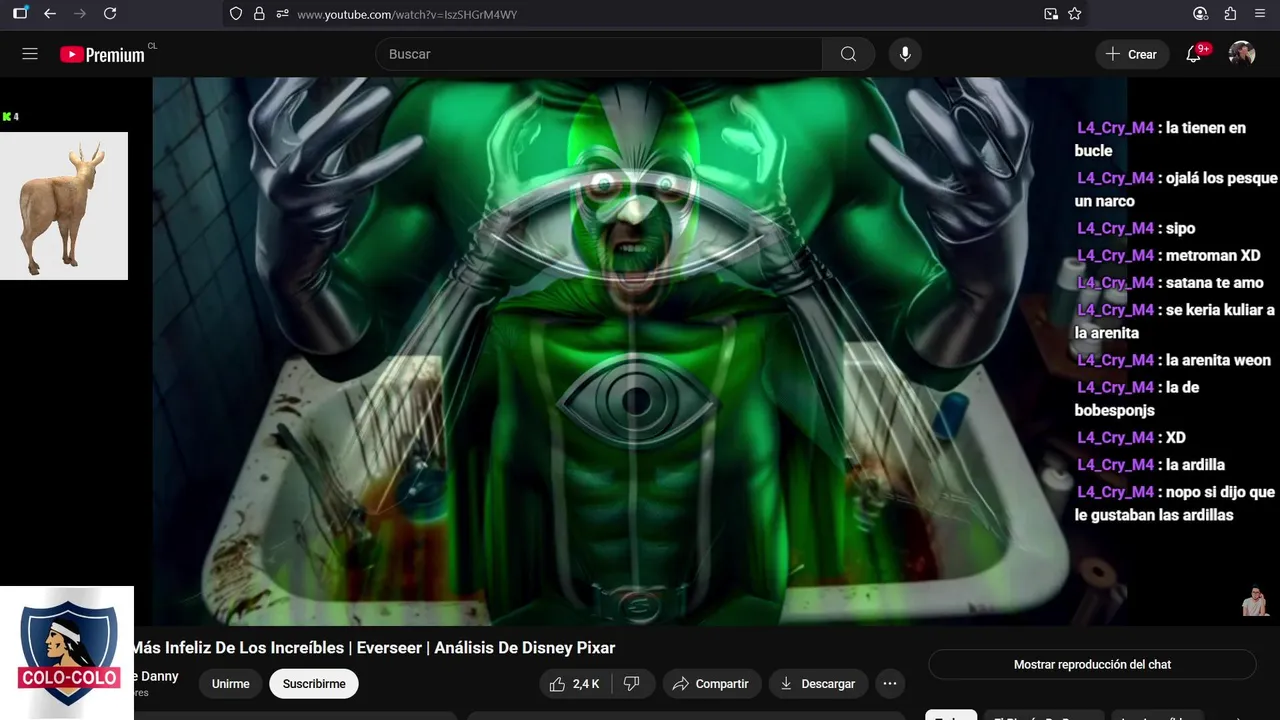The width and height of the screenshot is (1280, 720).
Task: Bookmark this page with the star
Action: pyautogui.click(x=1075, y=14)
